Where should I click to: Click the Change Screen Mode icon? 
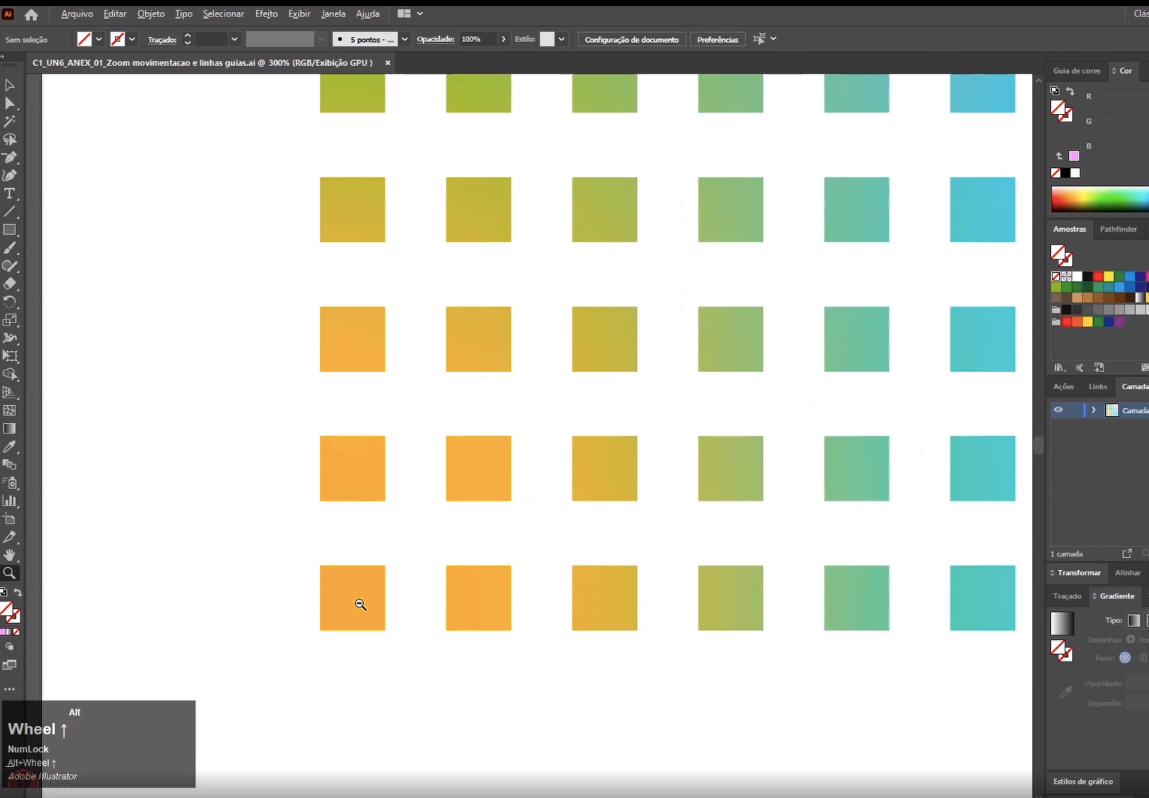(x=10, y=665)
